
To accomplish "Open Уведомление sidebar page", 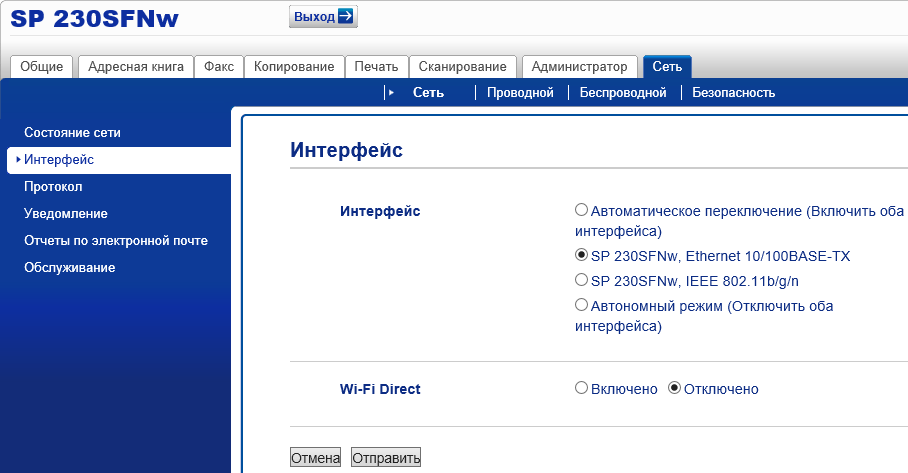I will (x=66, y=214).
